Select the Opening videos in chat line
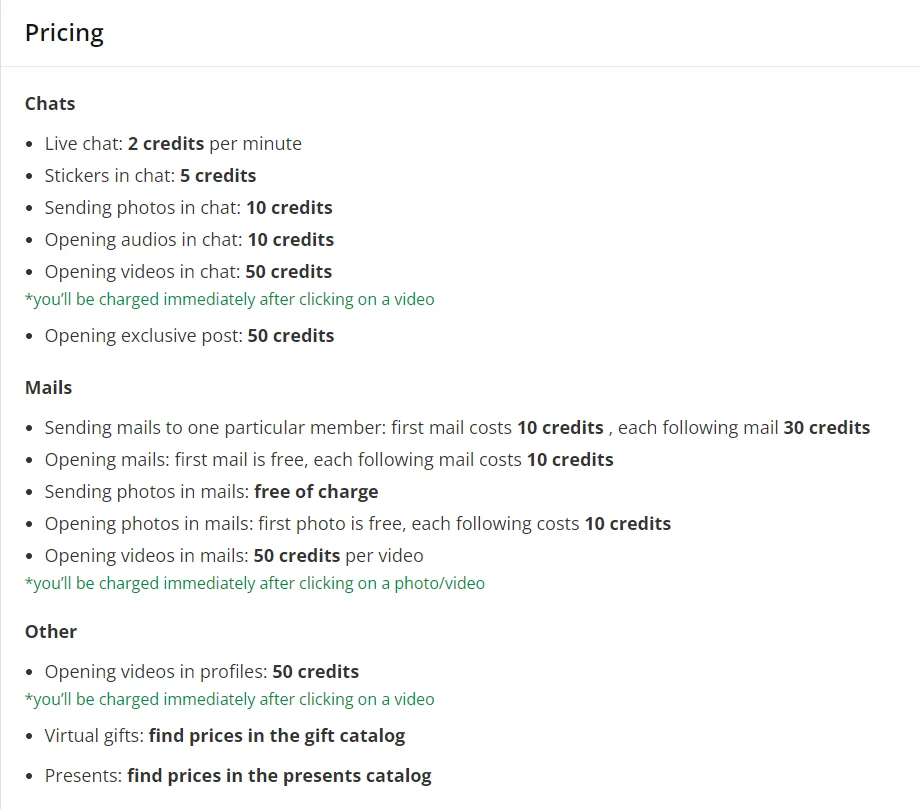Screen dimensions: 921x809 tap(189, 271)
